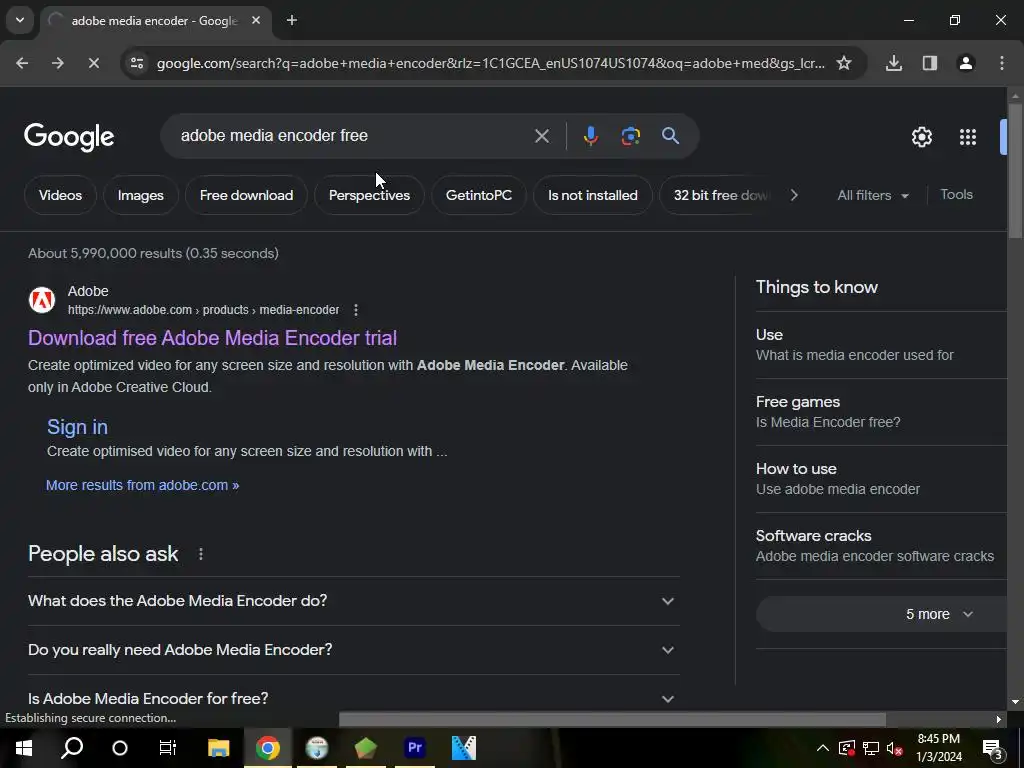Click the taskbar clock and date

(939, 748)
